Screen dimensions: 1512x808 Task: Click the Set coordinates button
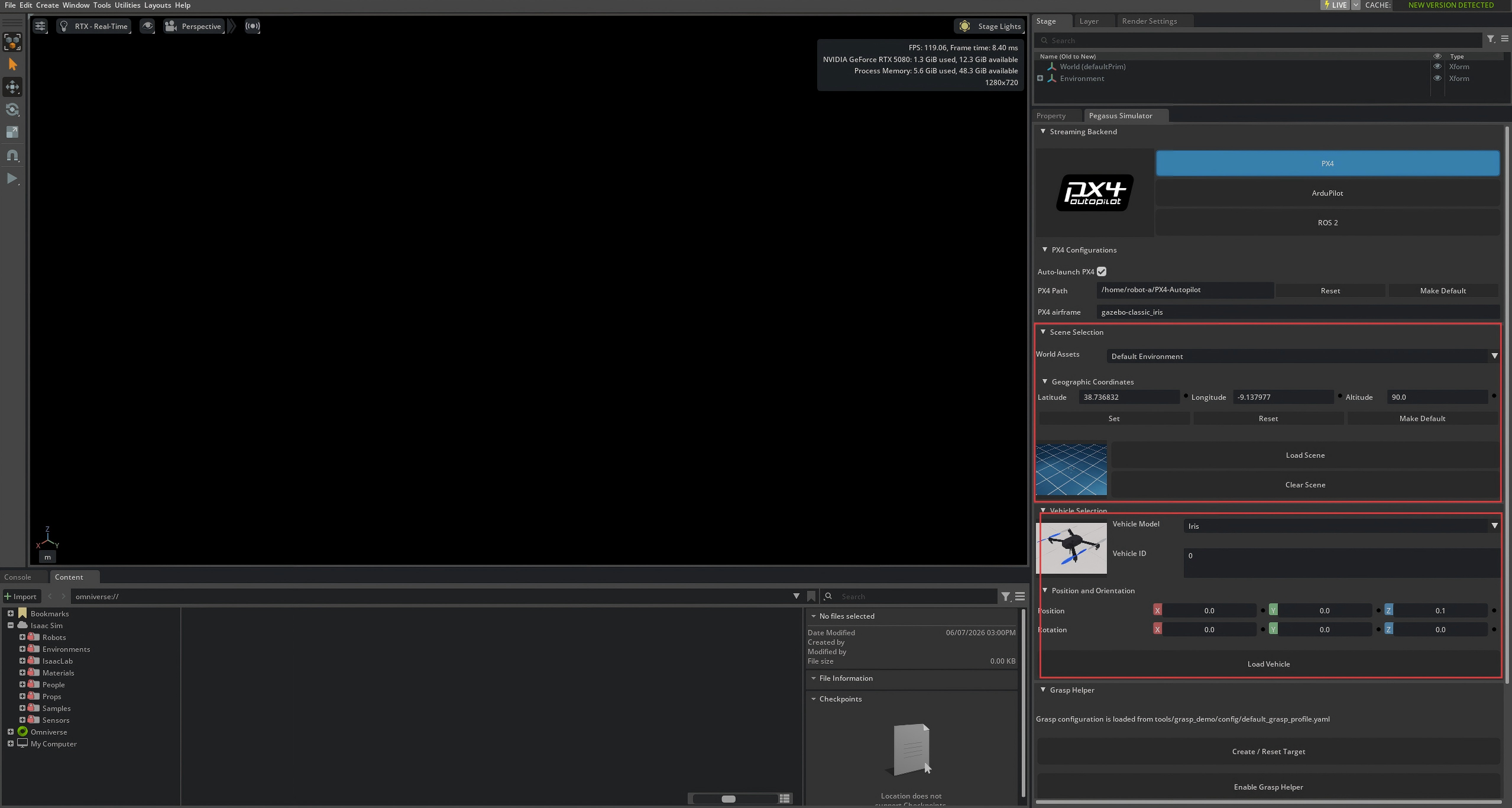click(x=1114, y=418)
